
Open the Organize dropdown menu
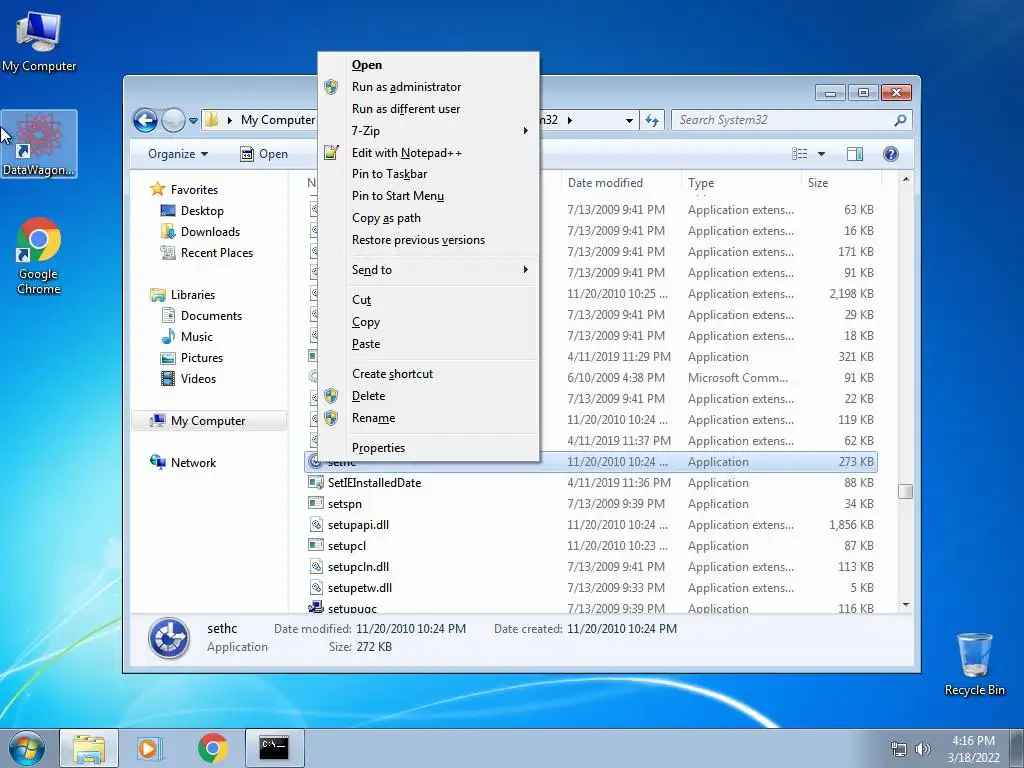pos(178,154)
